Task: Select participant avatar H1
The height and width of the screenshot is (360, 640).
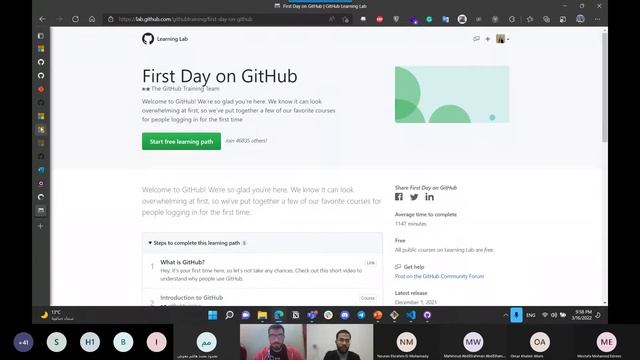Action: [x=90, y=342]
